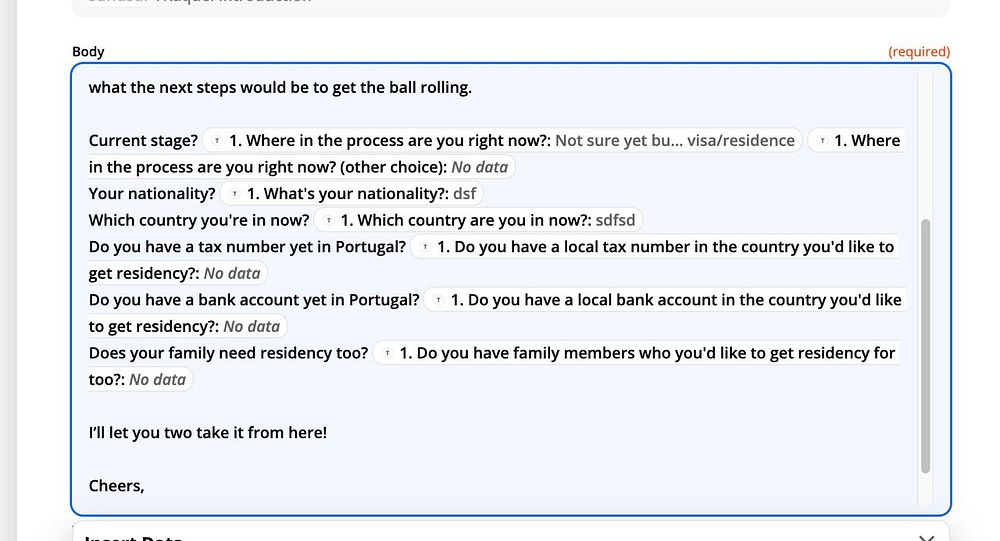Place cursor after 'I'll let you two take it from here!'
Image resolution: width=1000 pixels, height=541 pixels.
coord(328,433)
